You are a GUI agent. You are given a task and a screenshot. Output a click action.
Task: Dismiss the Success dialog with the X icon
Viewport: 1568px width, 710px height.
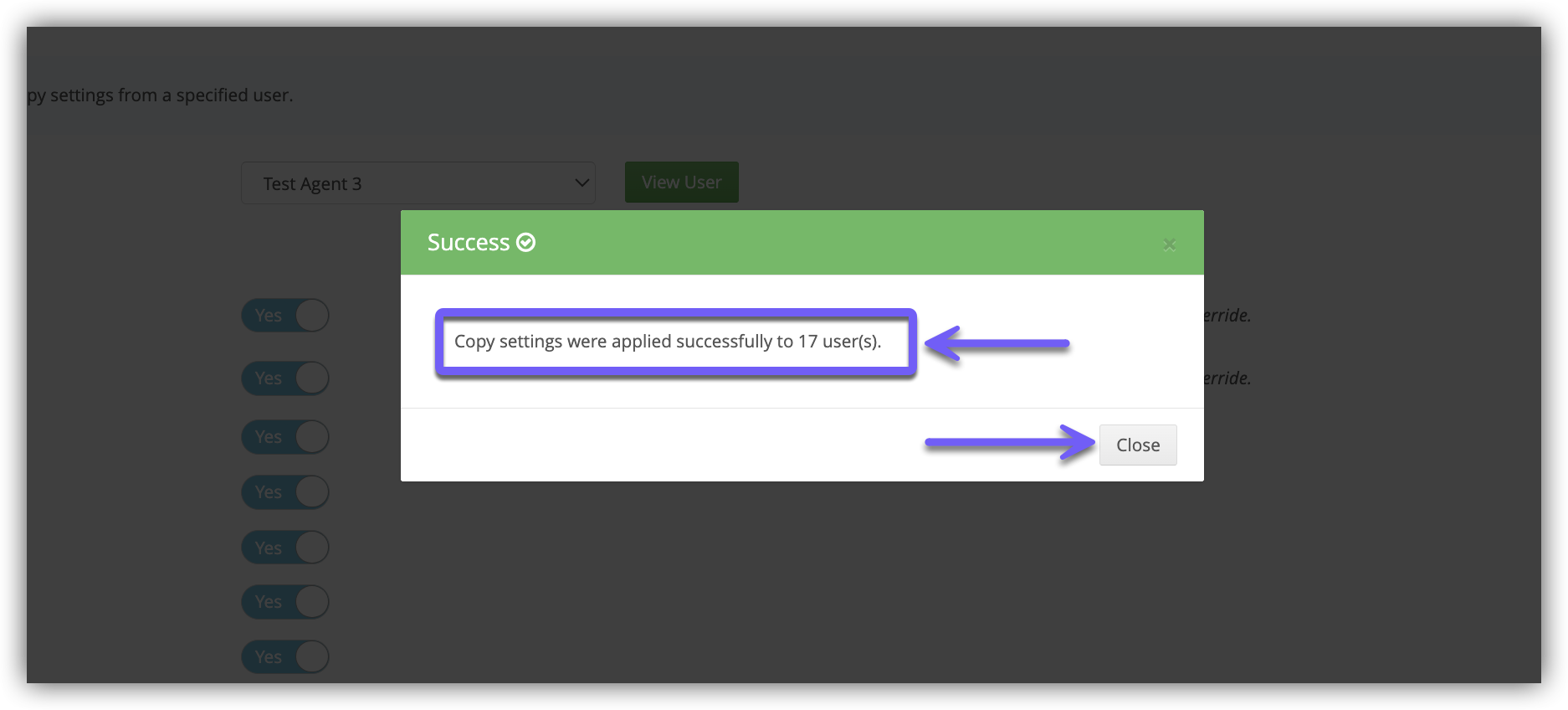(x=1169, y=244)
